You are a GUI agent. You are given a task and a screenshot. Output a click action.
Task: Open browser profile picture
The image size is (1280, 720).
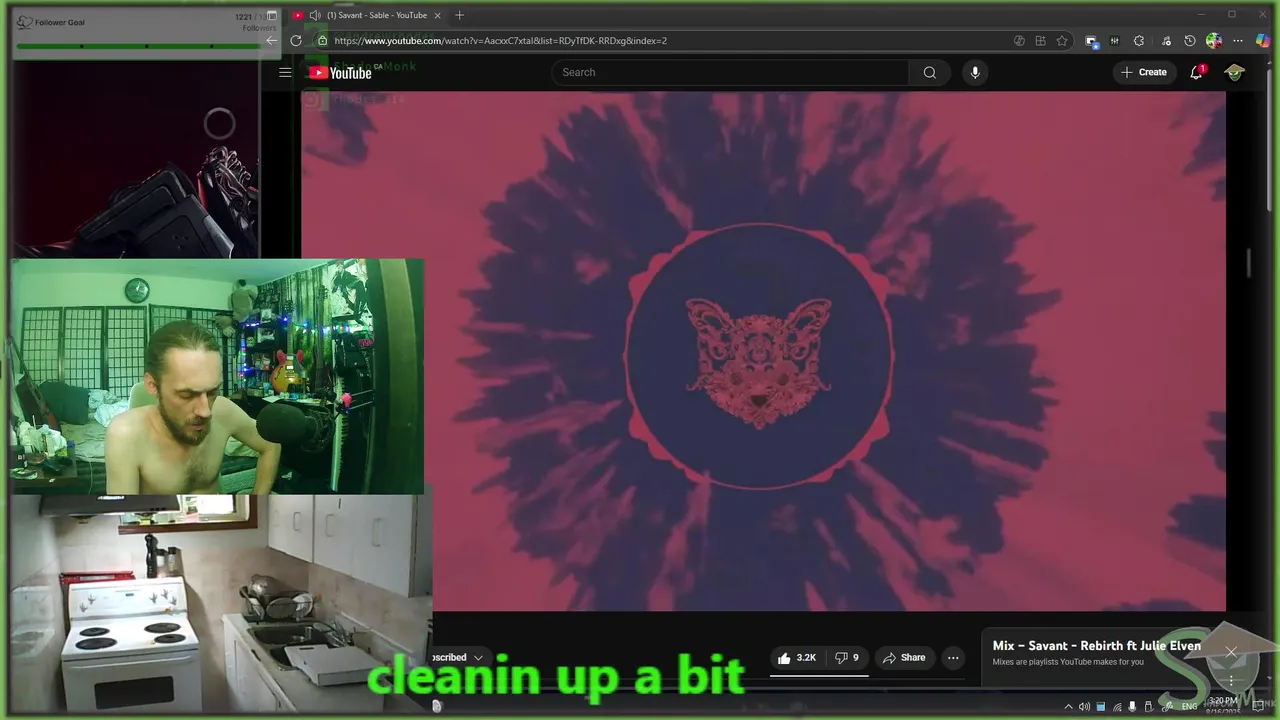coord(1214,41)
